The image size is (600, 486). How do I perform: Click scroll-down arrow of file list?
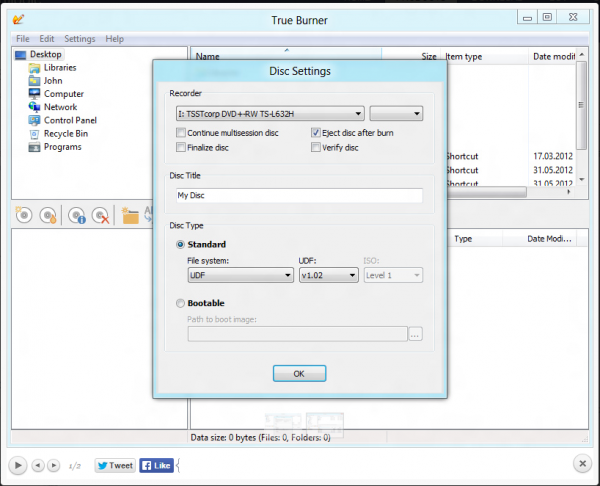click(582, 179)
